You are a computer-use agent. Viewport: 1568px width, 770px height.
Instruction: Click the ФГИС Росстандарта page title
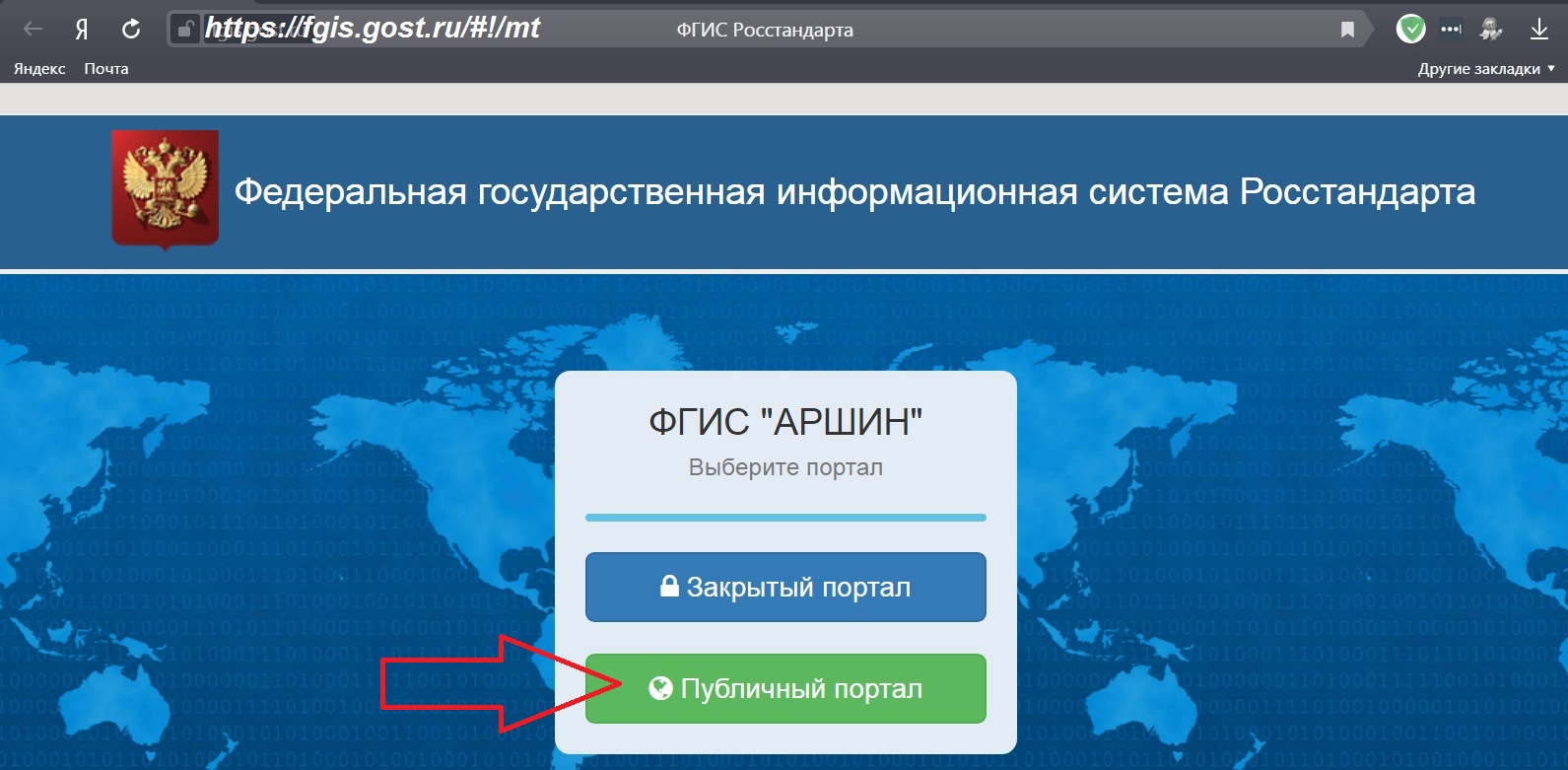click(765, 31)
